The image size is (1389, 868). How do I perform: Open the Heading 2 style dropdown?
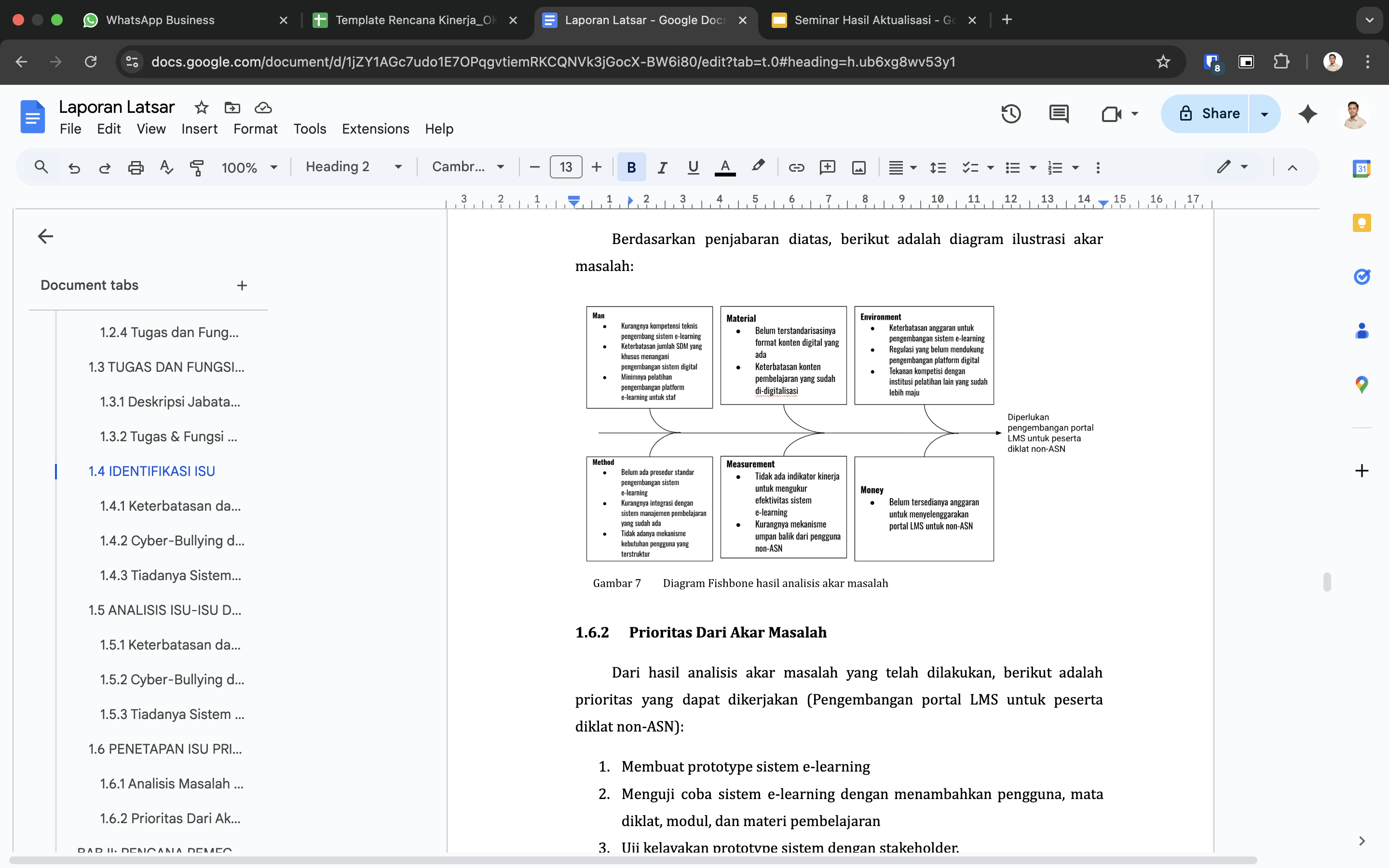353,167
